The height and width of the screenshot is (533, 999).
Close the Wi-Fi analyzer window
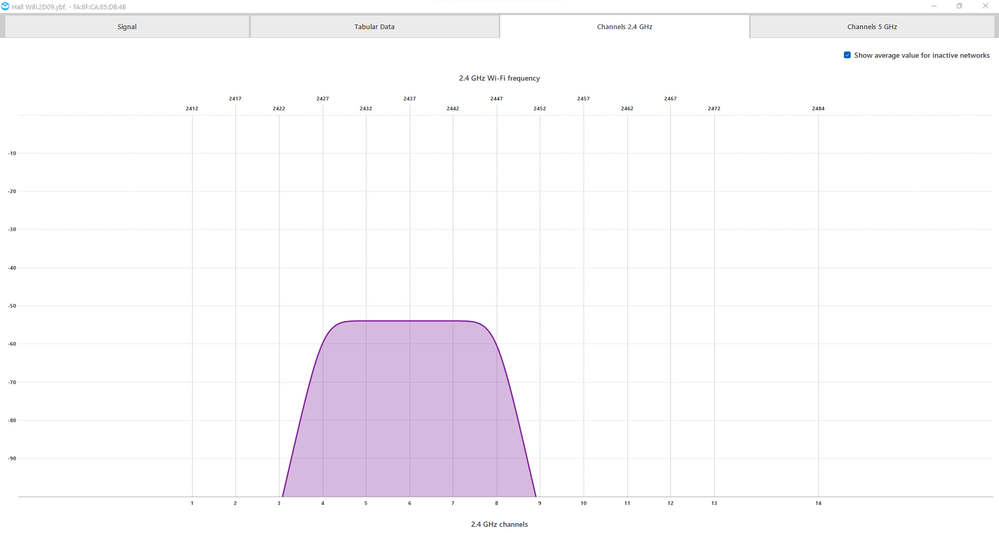987,6
